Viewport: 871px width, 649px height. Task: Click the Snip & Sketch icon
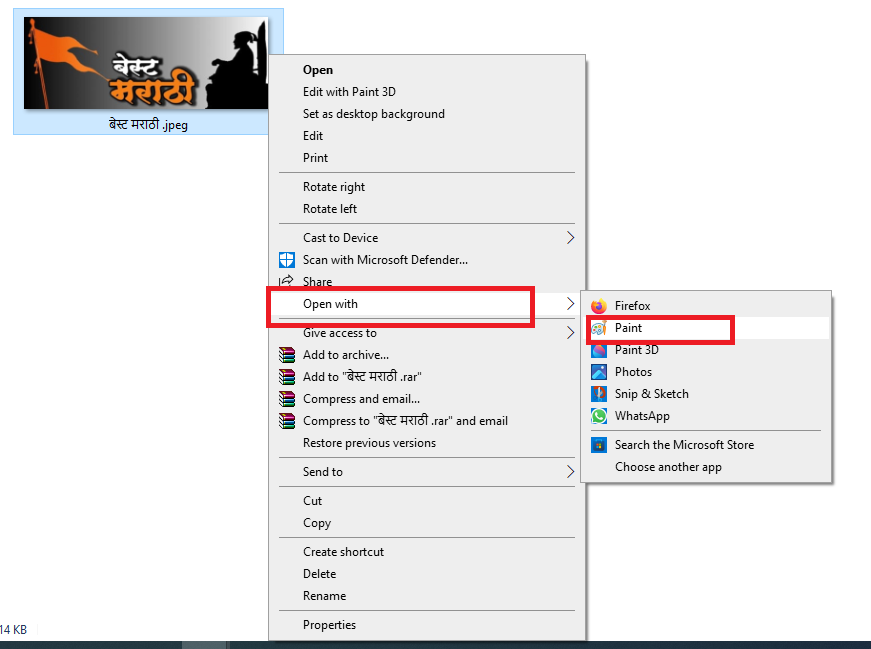[599, 394]
